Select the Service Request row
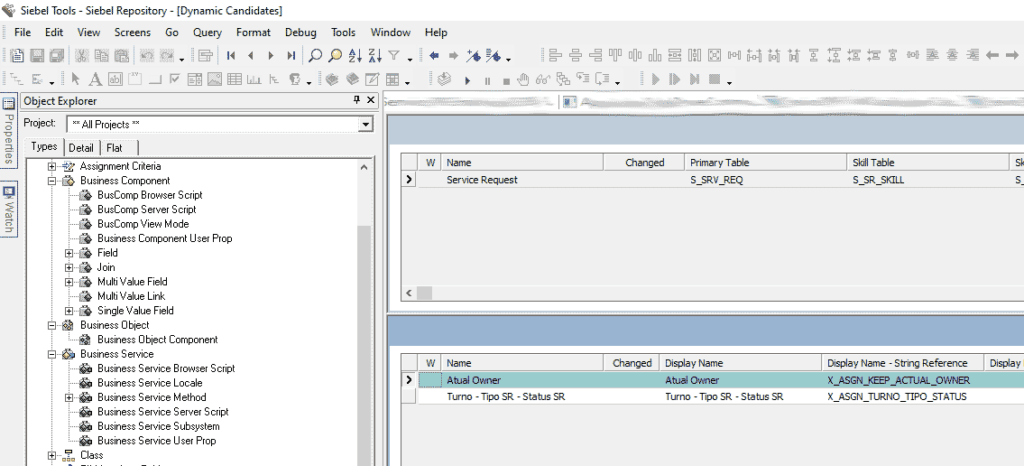Image resolution: width=1024 pixels, height=466 pixels. click(712, 179)
